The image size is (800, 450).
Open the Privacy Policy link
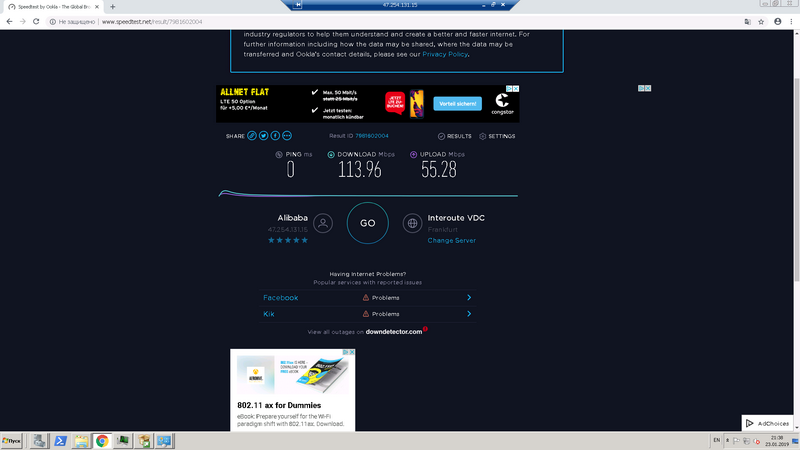pyautogui.click(x=445, y=54)
